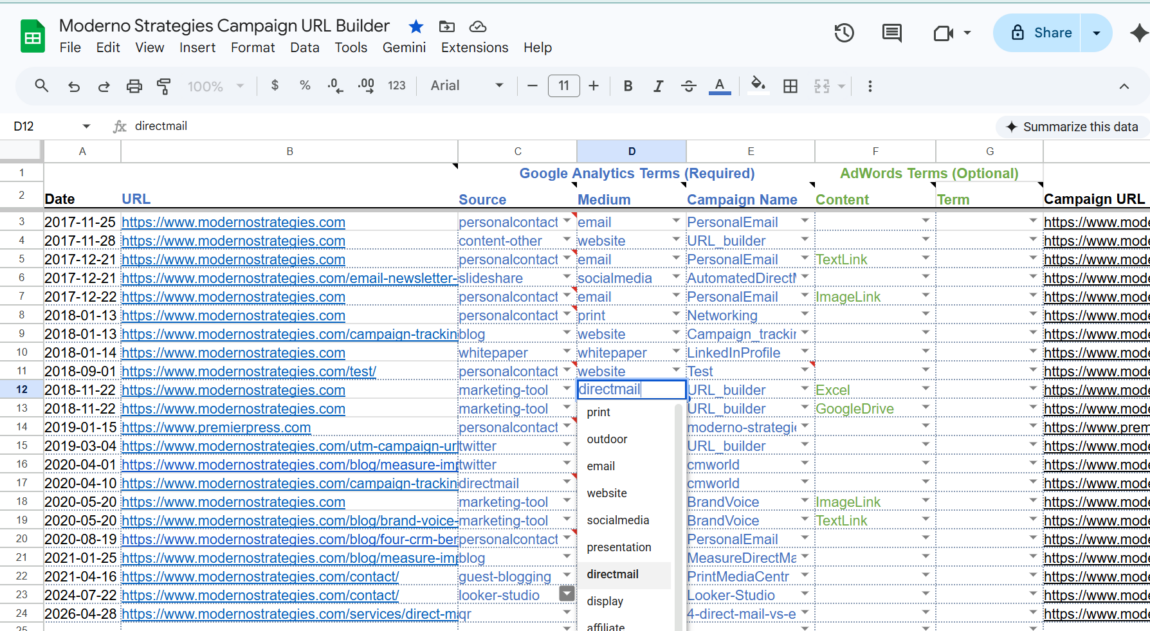Image resolution: width=1150 pixels, height=631 pixels.
Task: Select display from the dropdown list
Action: pyautogui.click(x=604, y=602)
